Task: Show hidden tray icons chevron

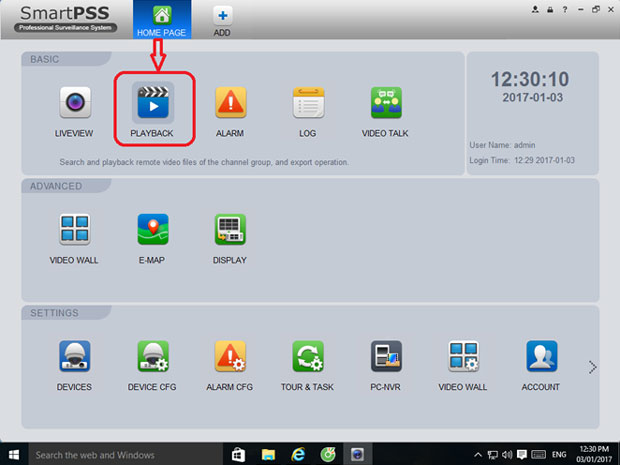Action: 478,454
